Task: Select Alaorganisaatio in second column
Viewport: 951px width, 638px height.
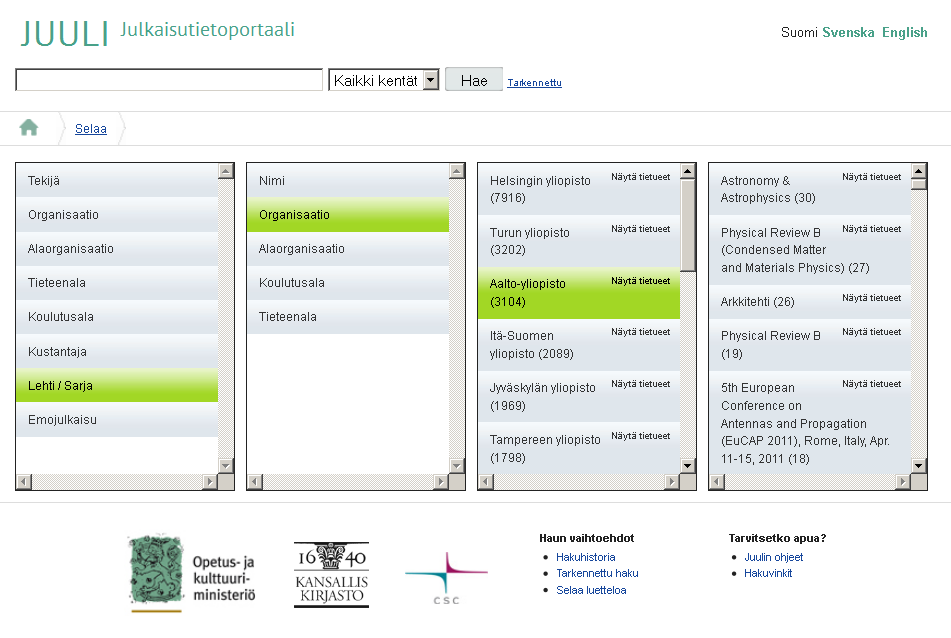Action: tap(348, 249)
